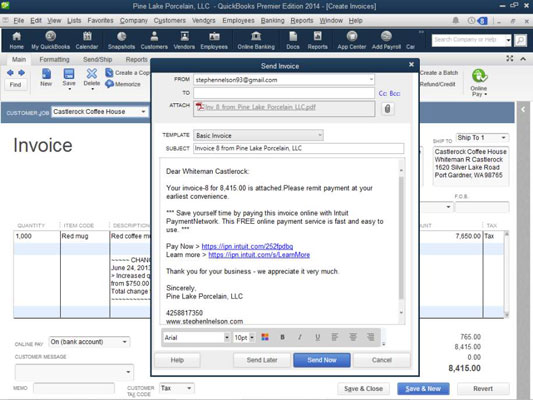
Task: Open the App Center icon
Action: (351, 40)
